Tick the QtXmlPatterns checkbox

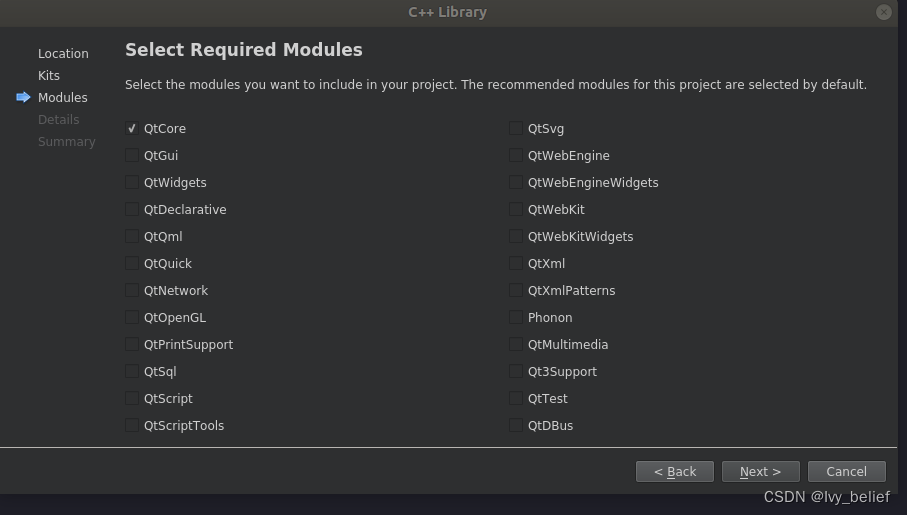(515, 290)
